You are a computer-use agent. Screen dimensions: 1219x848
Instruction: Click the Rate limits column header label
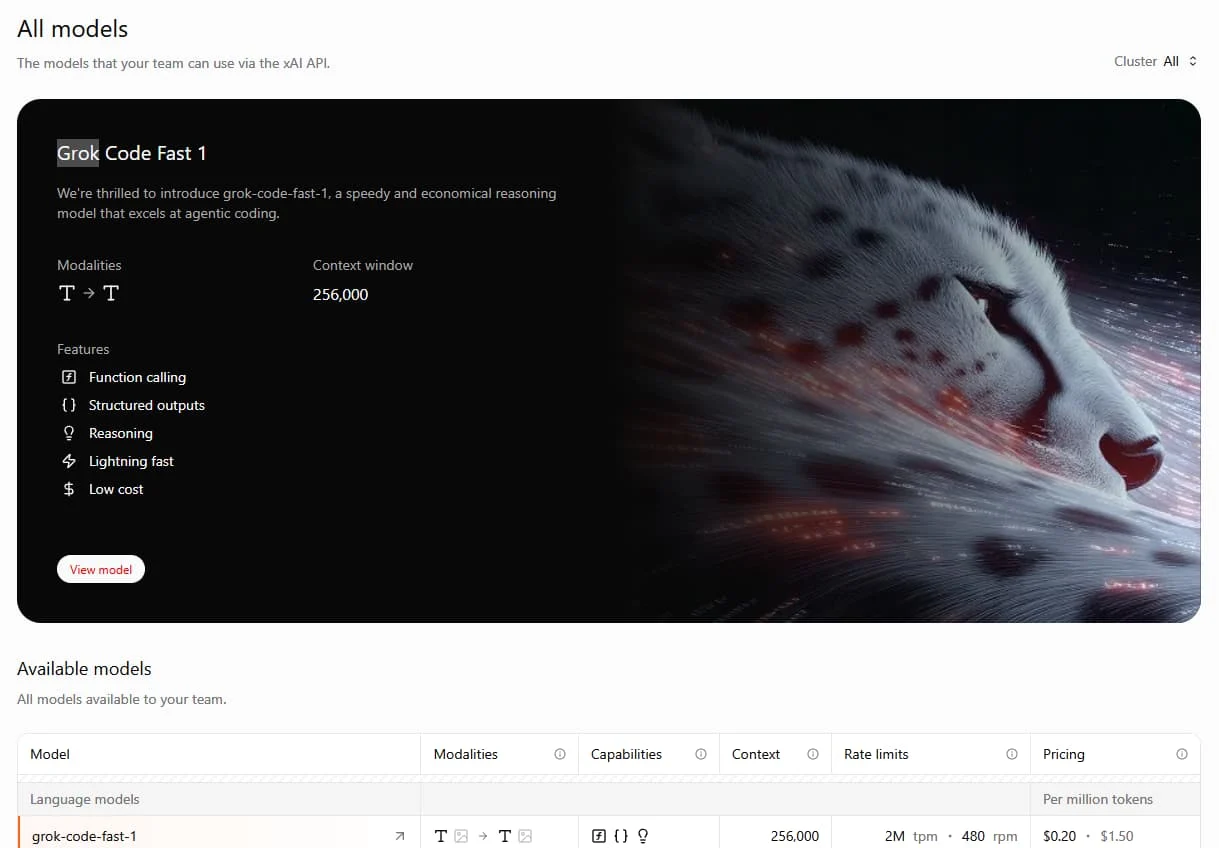point(876,754)
